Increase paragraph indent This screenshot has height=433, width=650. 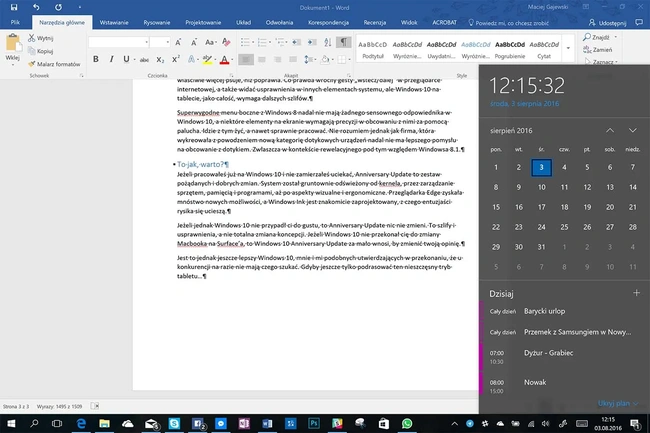(x=312, y=42)
